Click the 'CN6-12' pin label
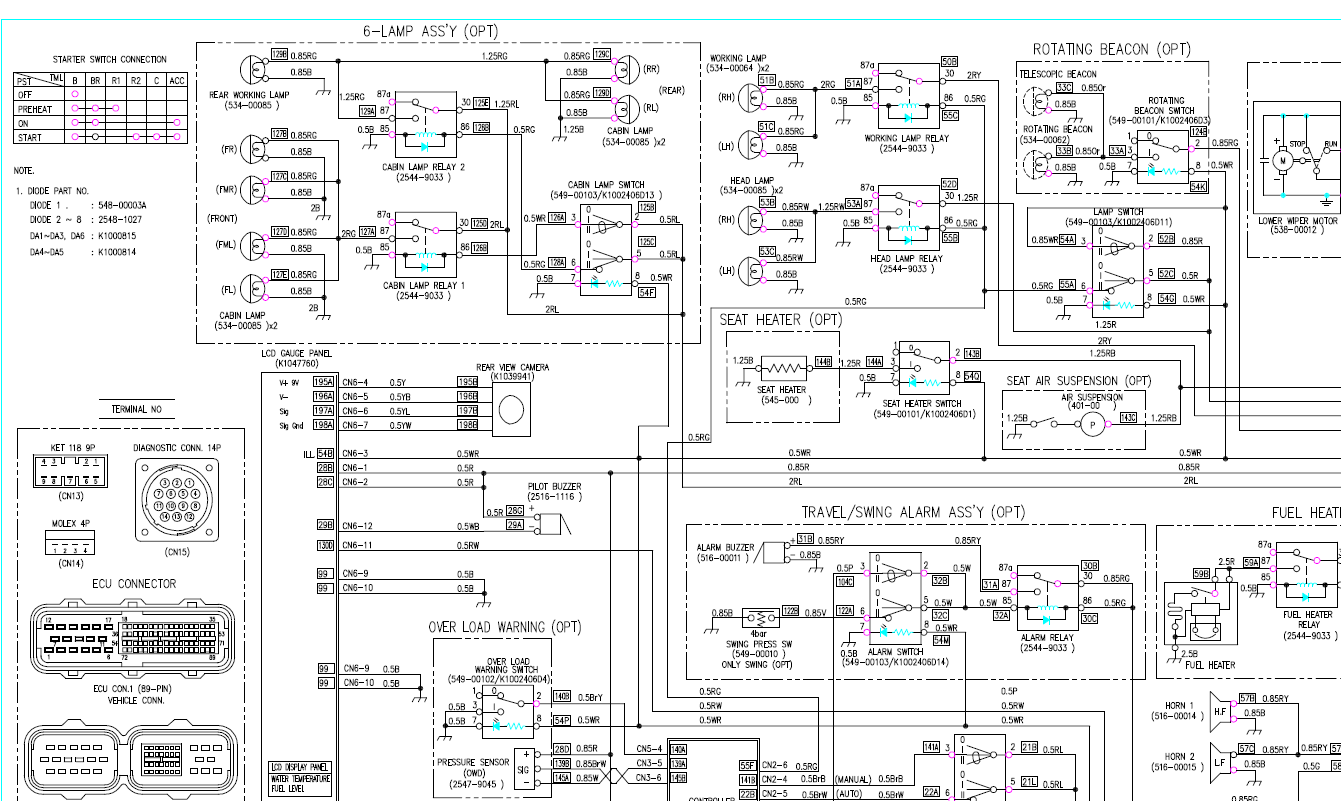The width and height of the screenshot is (1341, 801). (x=357, y=525)
